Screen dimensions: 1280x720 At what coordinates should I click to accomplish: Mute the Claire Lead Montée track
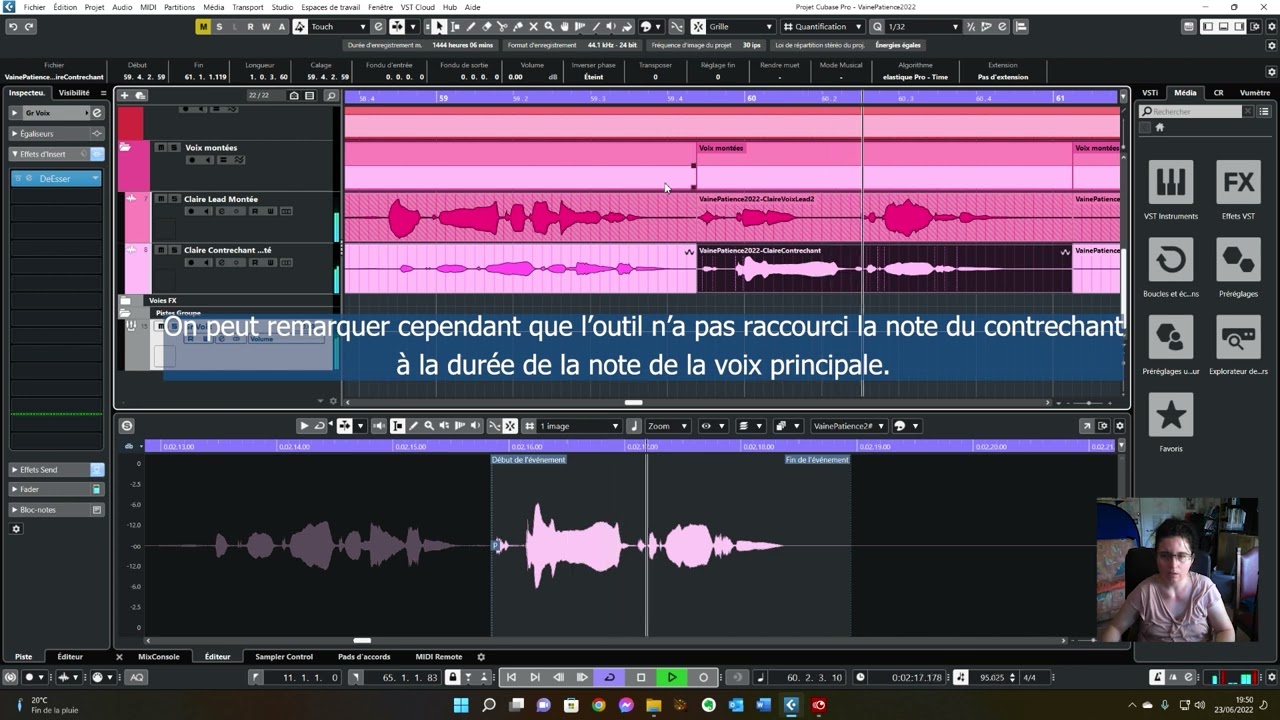click(x=160, y=199)
